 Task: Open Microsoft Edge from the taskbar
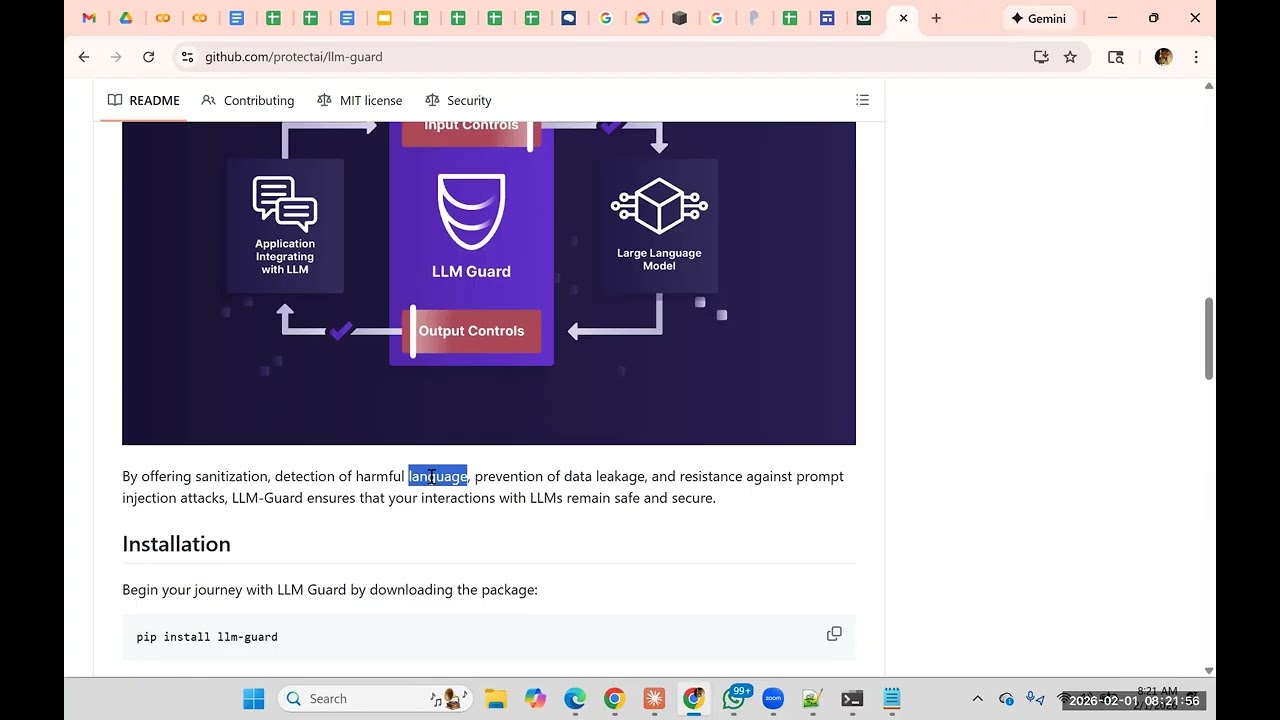click(575, 699)
